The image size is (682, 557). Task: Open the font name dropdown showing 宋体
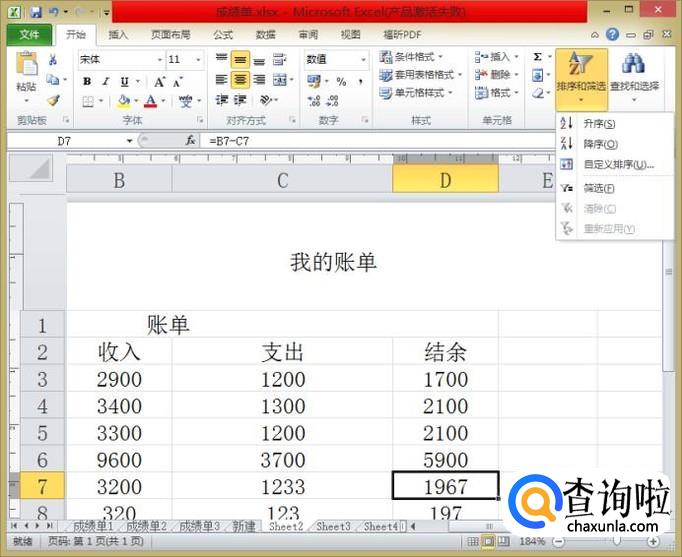(x=121, y=59)
